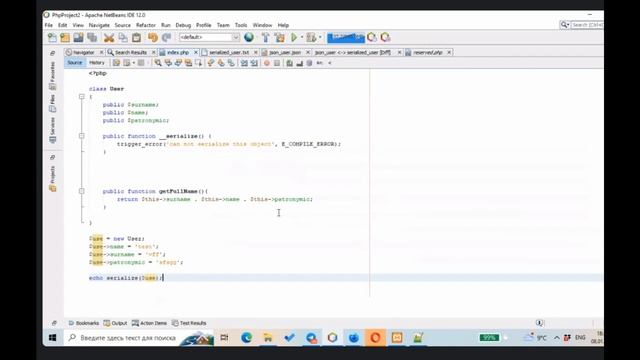The height and width of the screenshot is (360, 640).
Task: Open the Windows Start menu
Action: [53, 338]
